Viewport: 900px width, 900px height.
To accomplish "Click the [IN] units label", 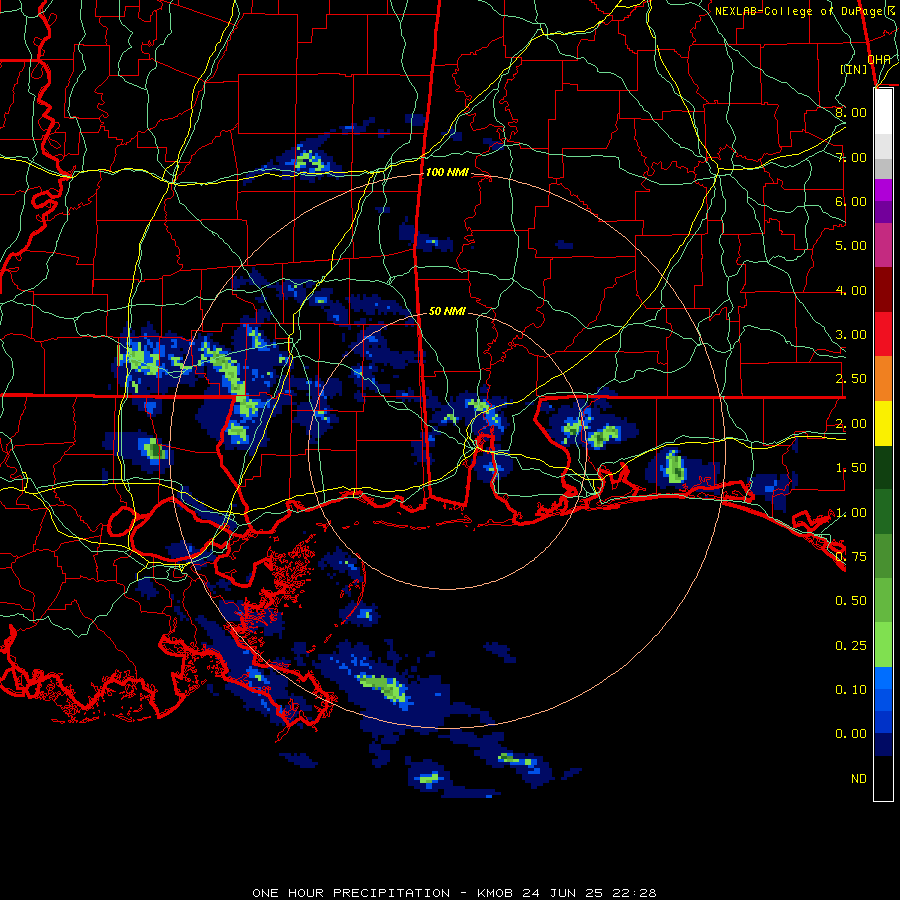I will tap(854, 69).
